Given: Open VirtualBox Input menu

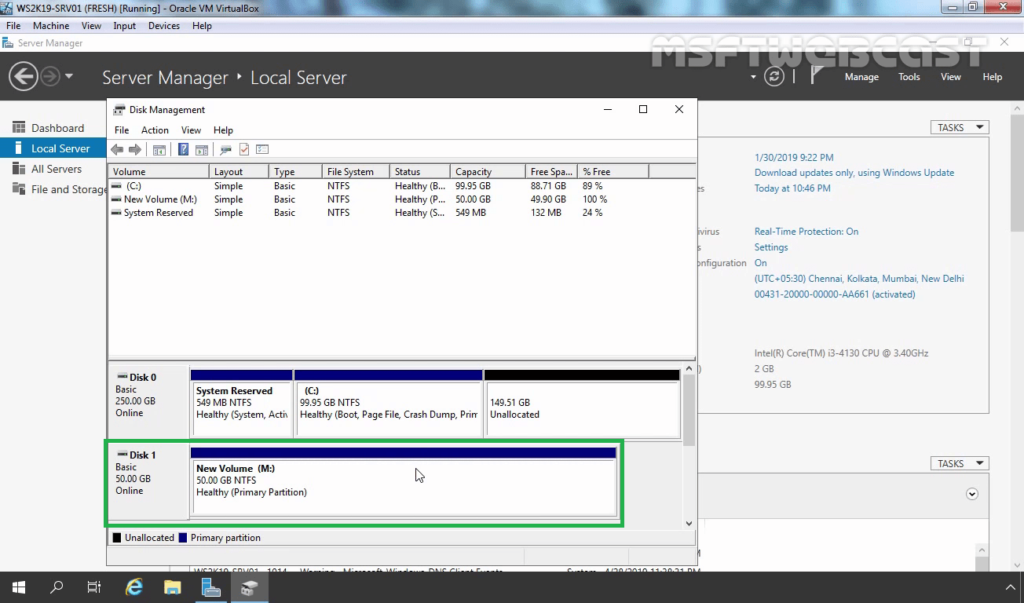Looking at the screenshot, I should [x=124, y=25].
